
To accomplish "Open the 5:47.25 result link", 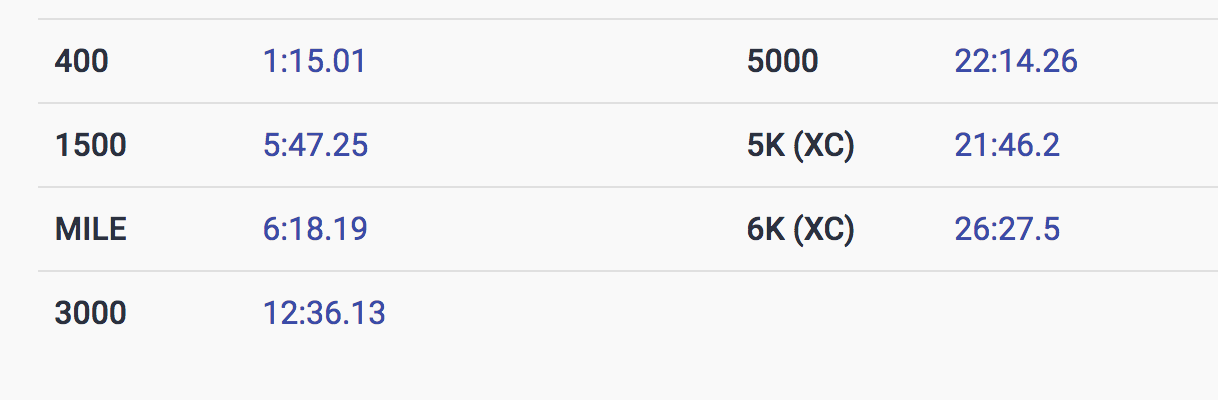I will pyautogui.click(x=315, y=146).
